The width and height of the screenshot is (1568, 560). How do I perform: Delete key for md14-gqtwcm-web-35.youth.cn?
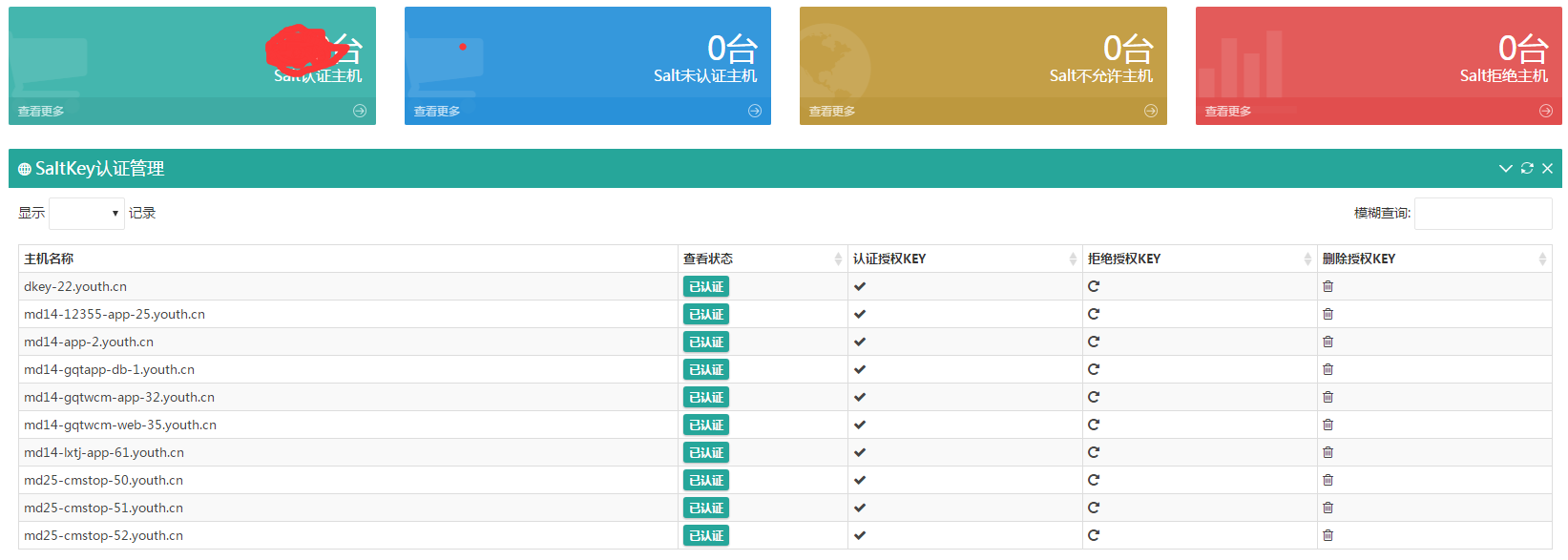click(1328, 425)
